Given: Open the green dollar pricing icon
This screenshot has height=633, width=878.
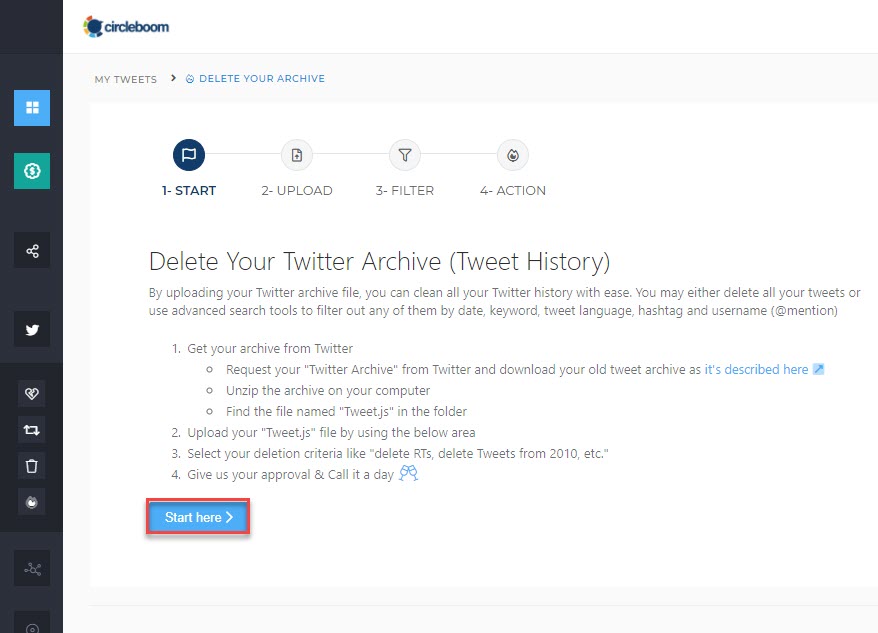Looking at the screenshot, I should click(x=32, y=171).
